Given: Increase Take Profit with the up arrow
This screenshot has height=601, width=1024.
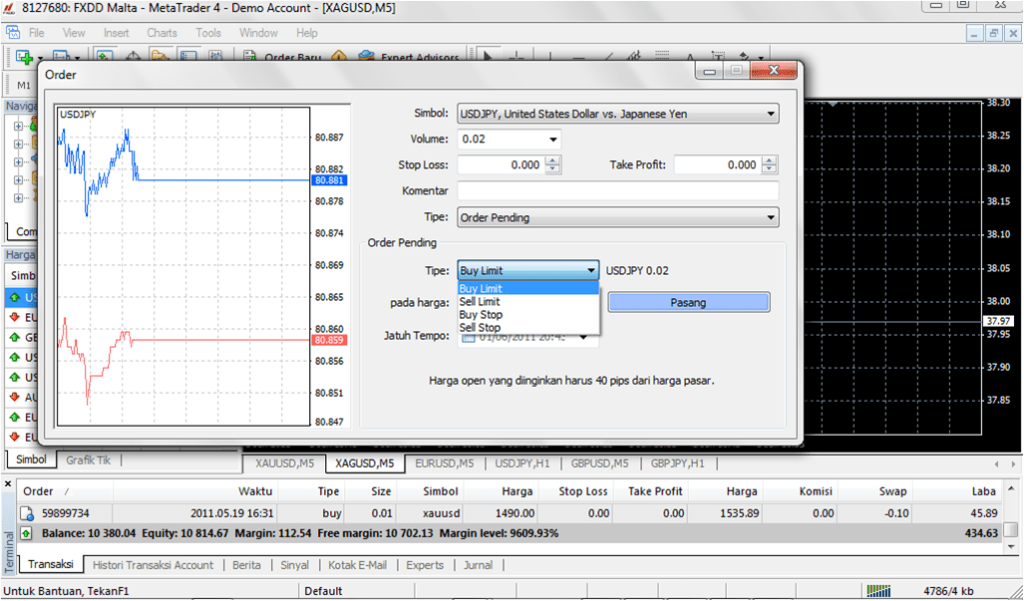Looking at the screenshot, I should [770, 161].
